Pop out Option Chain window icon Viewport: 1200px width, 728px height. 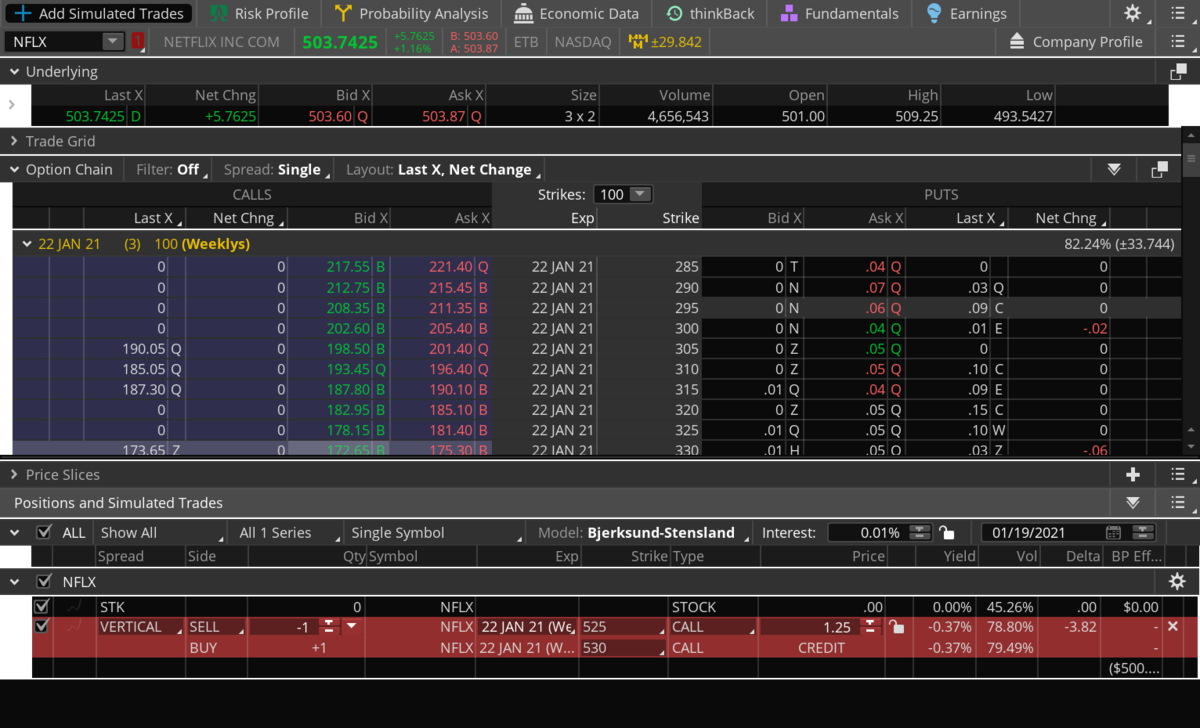tap(1159, 170)
